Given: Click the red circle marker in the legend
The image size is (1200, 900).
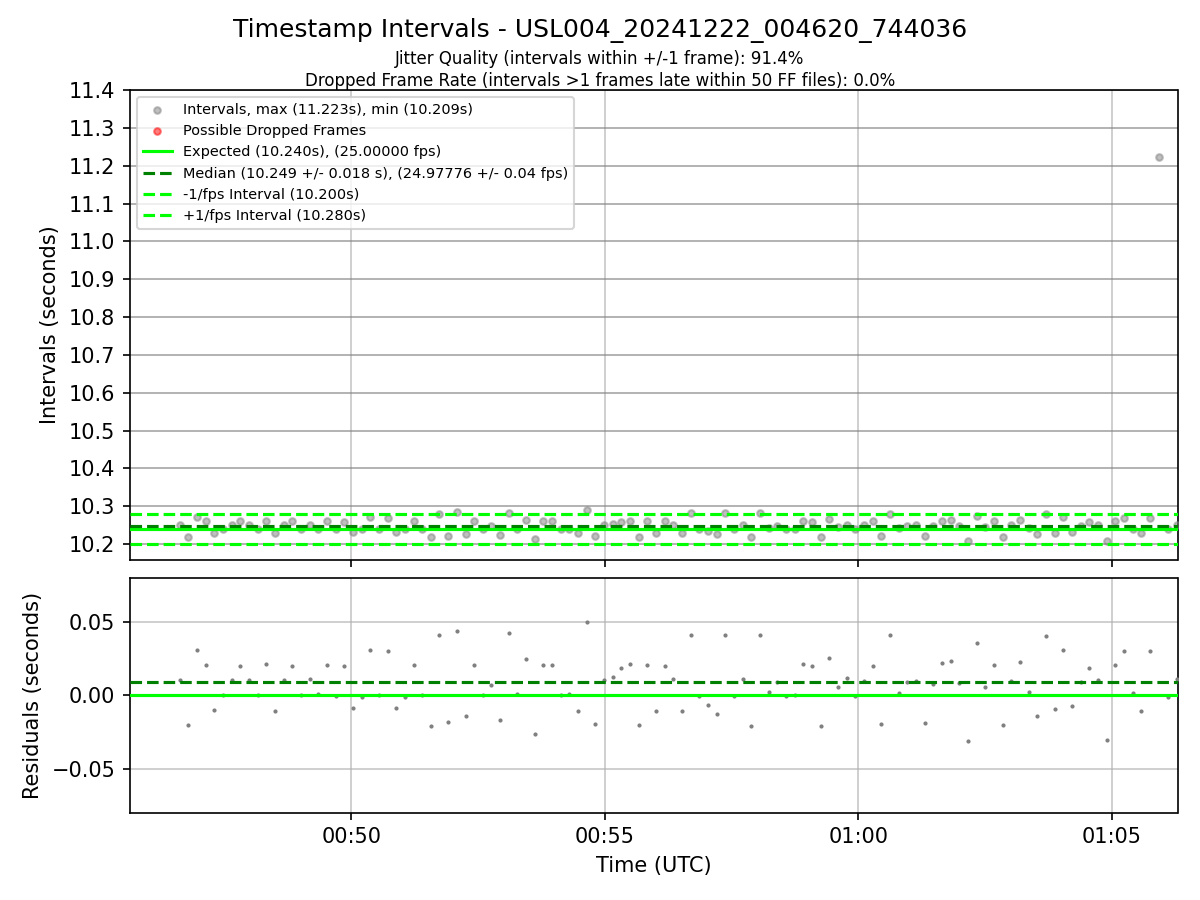Looking at the screenshot, I should point(157,130).
